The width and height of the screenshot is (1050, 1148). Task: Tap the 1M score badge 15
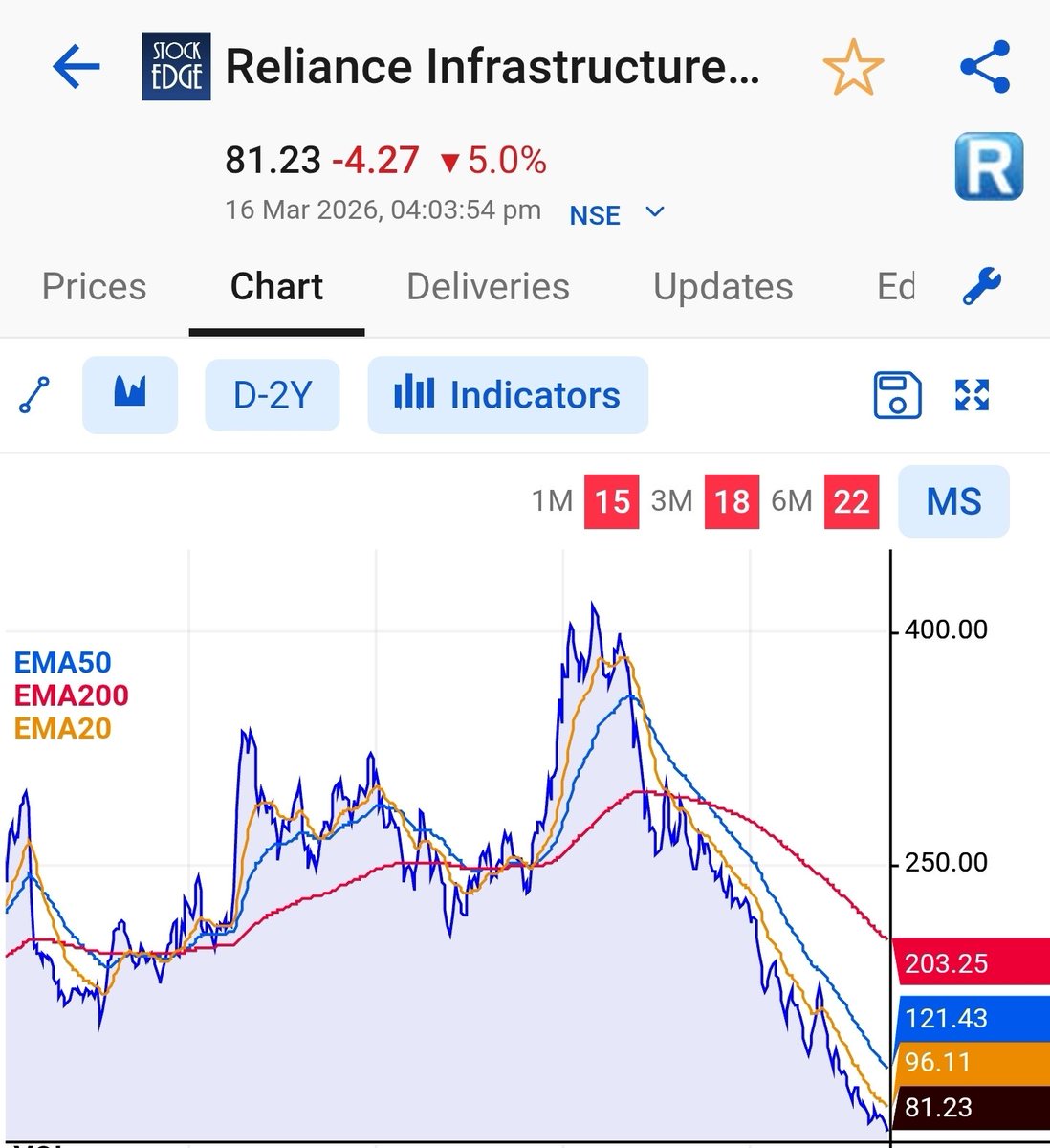coord(613,501)
